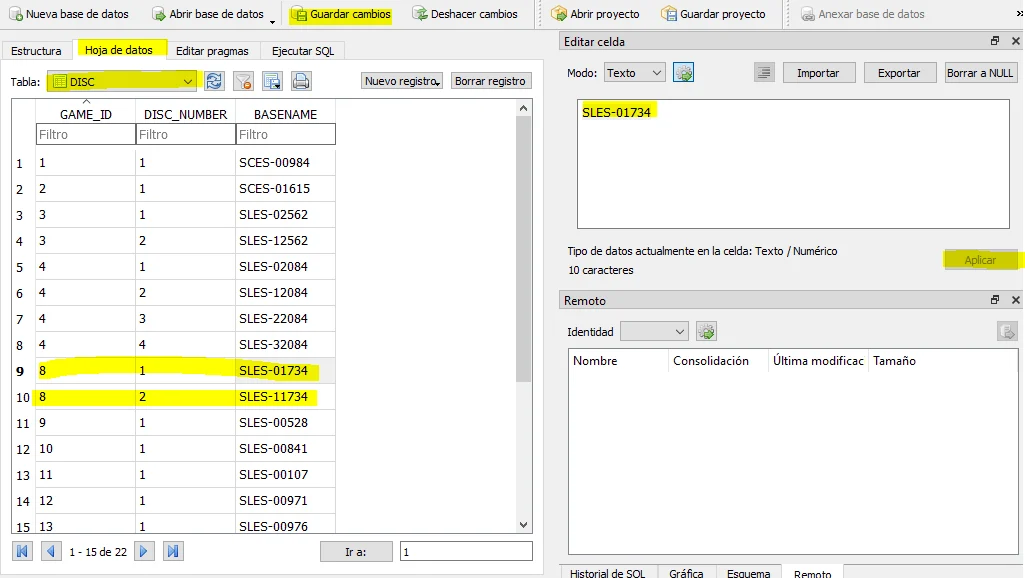
Task: Switch to the Hoja de datos tab
Action: (x=119, y=50)
